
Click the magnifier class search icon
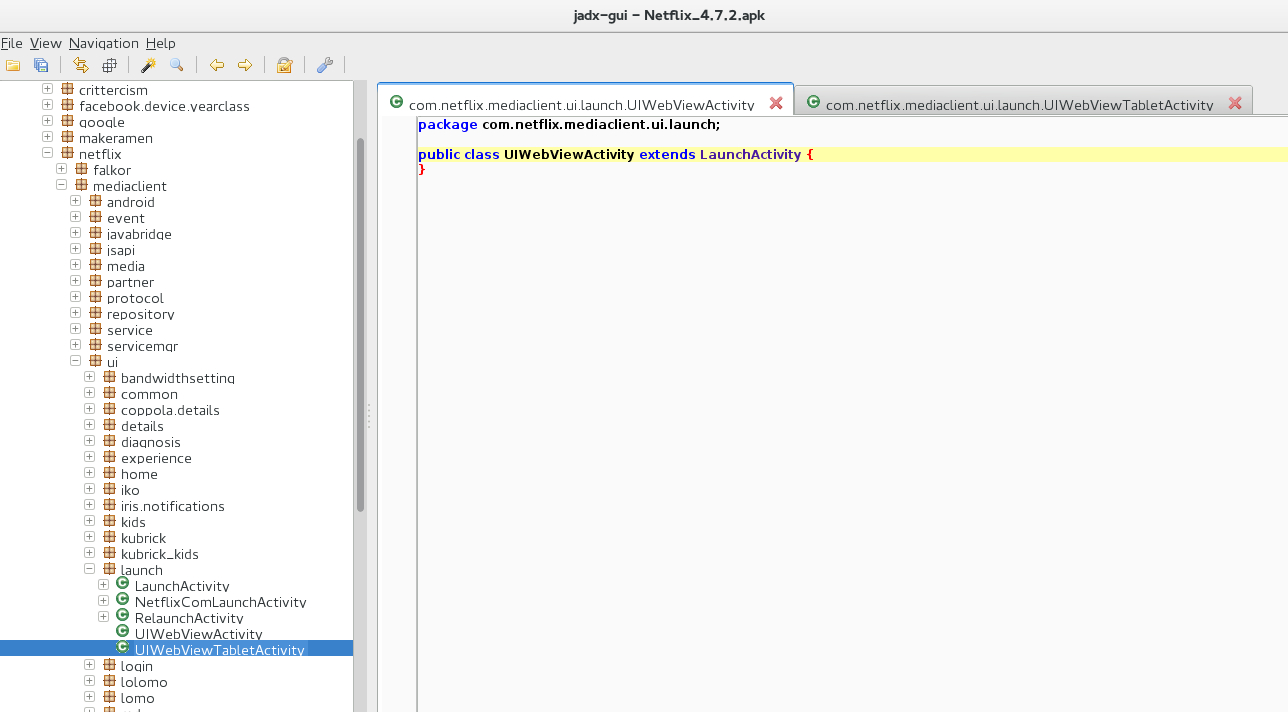(177, 66)
